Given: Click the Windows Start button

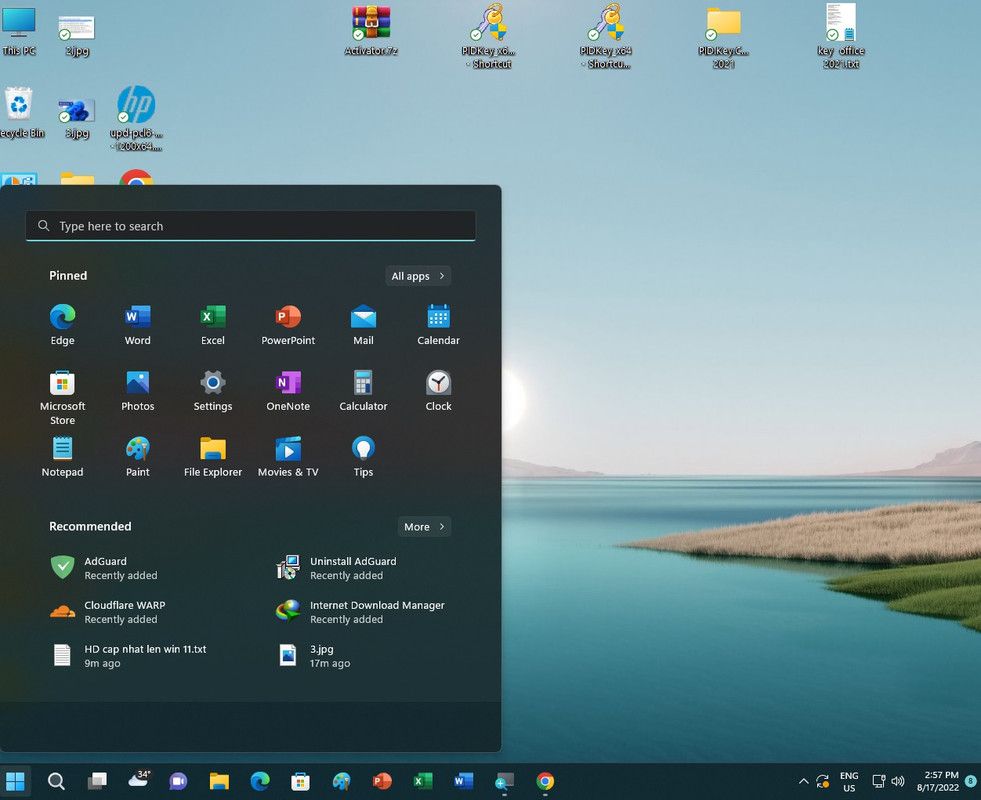Looking at the screenshot, I should click(x=15, y=781).
